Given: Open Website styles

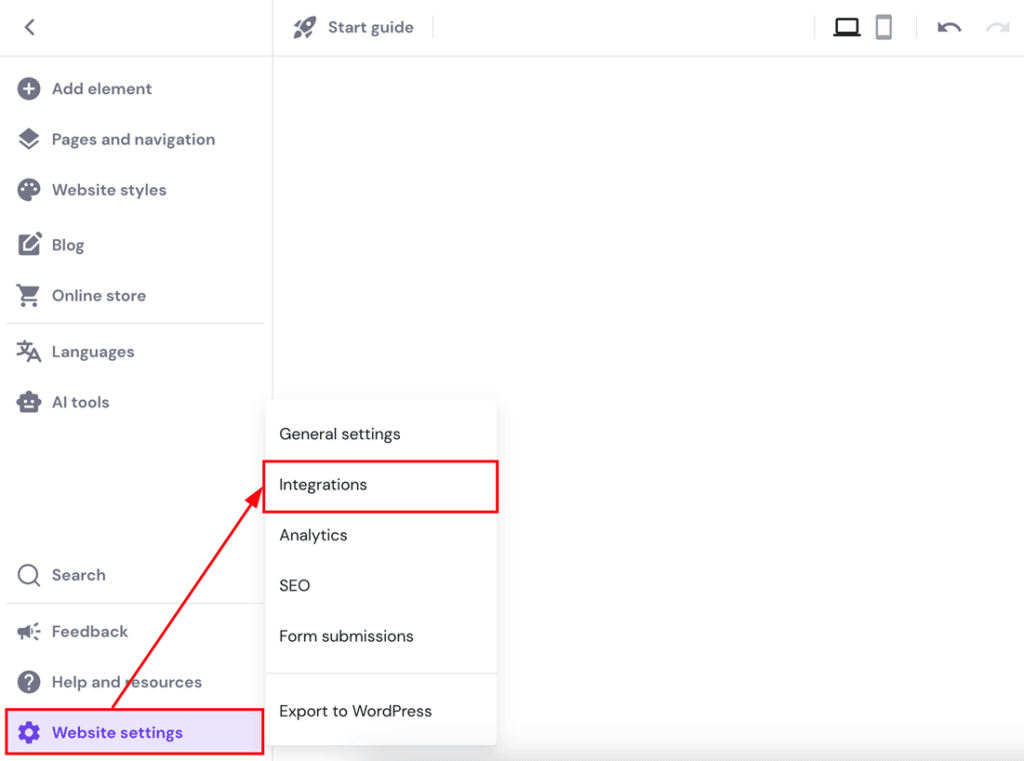Looking at the screenshot, I should coord(29,190).
